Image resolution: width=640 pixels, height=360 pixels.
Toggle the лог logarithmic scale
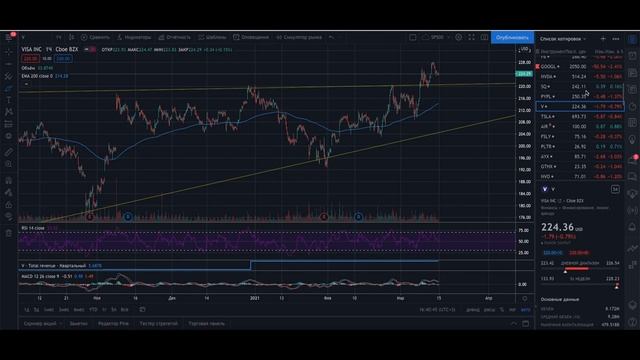[512, 310]
